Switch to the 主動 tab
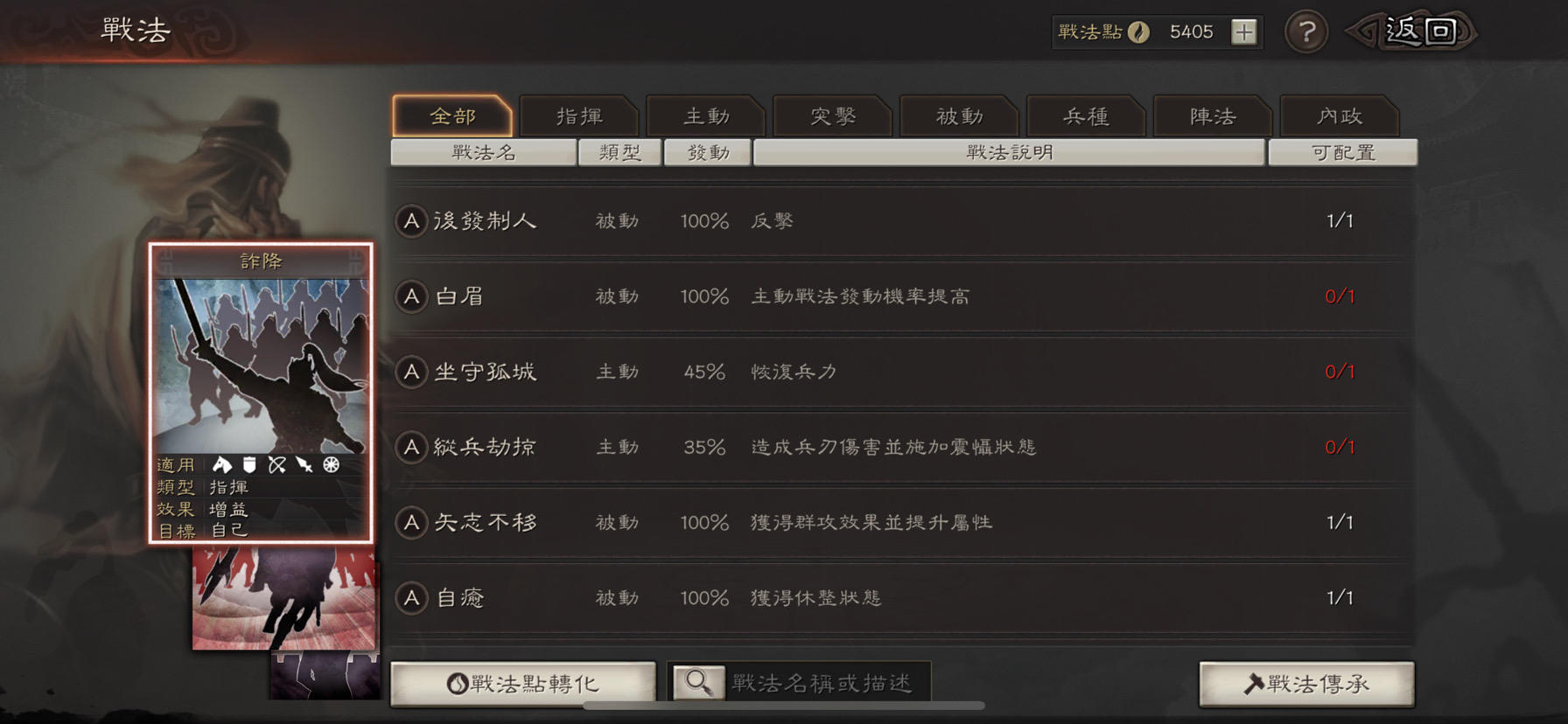The image size is (1568, 724). tap(706, 116)
